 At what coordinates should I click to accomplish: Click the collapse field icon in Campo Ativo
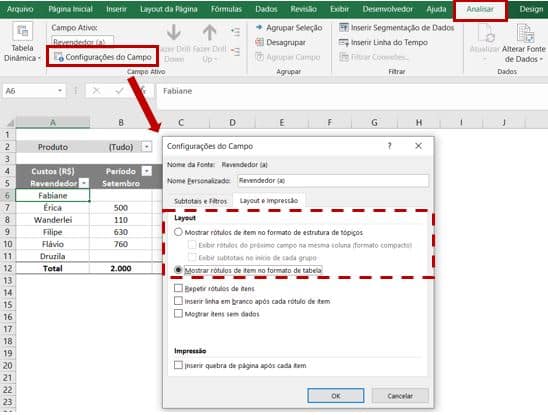236,52
